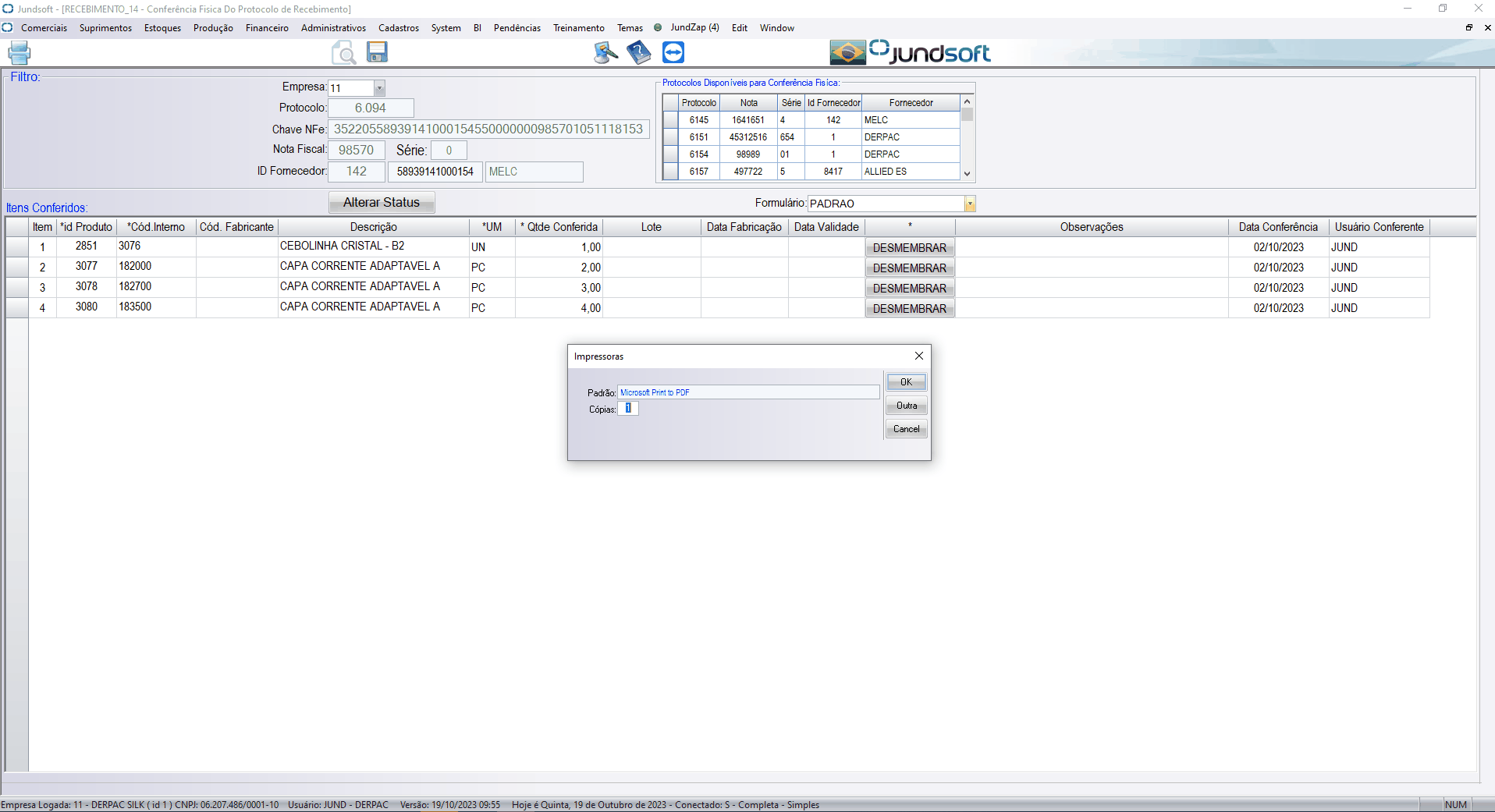Click the Qtde Conferida column header

coord(559,227)
